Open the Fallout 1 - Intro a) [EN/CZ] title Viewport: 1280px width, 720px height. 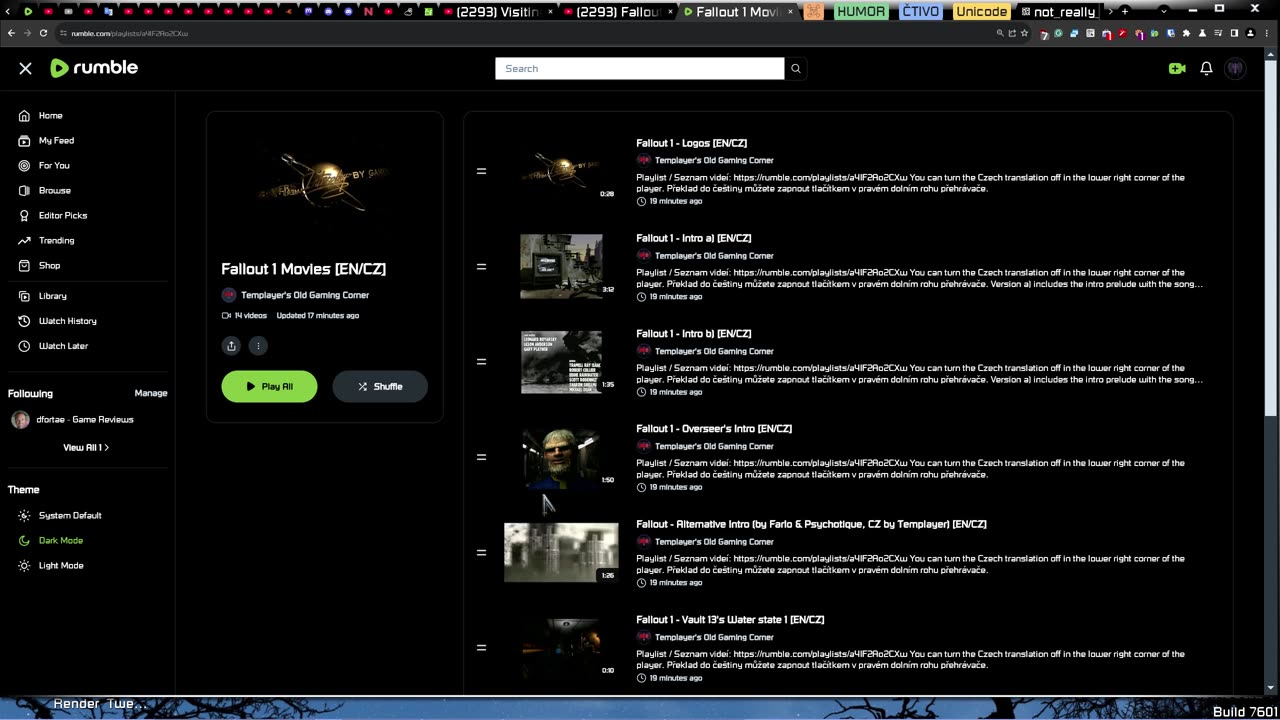pos(693,238)
